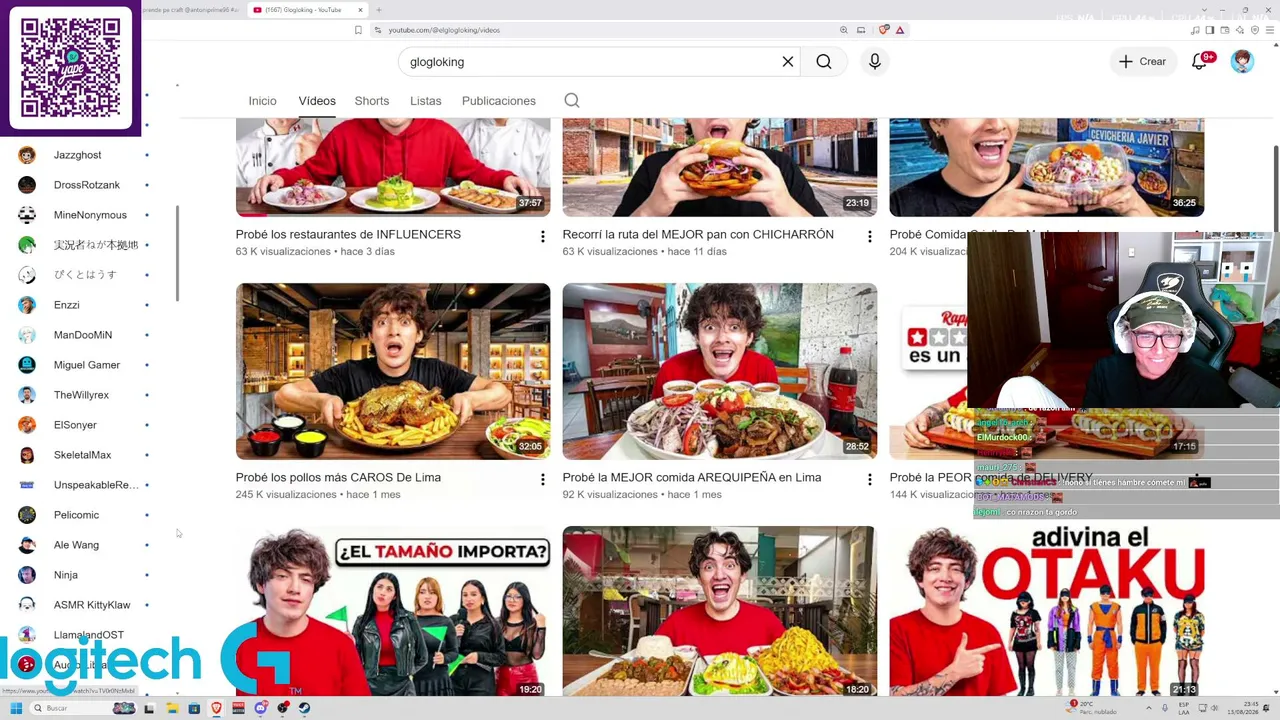The height and width of the screenshot is (720, 1280).
Task: Close the Glogloking YouTube tab
Action: pos(360,10)
